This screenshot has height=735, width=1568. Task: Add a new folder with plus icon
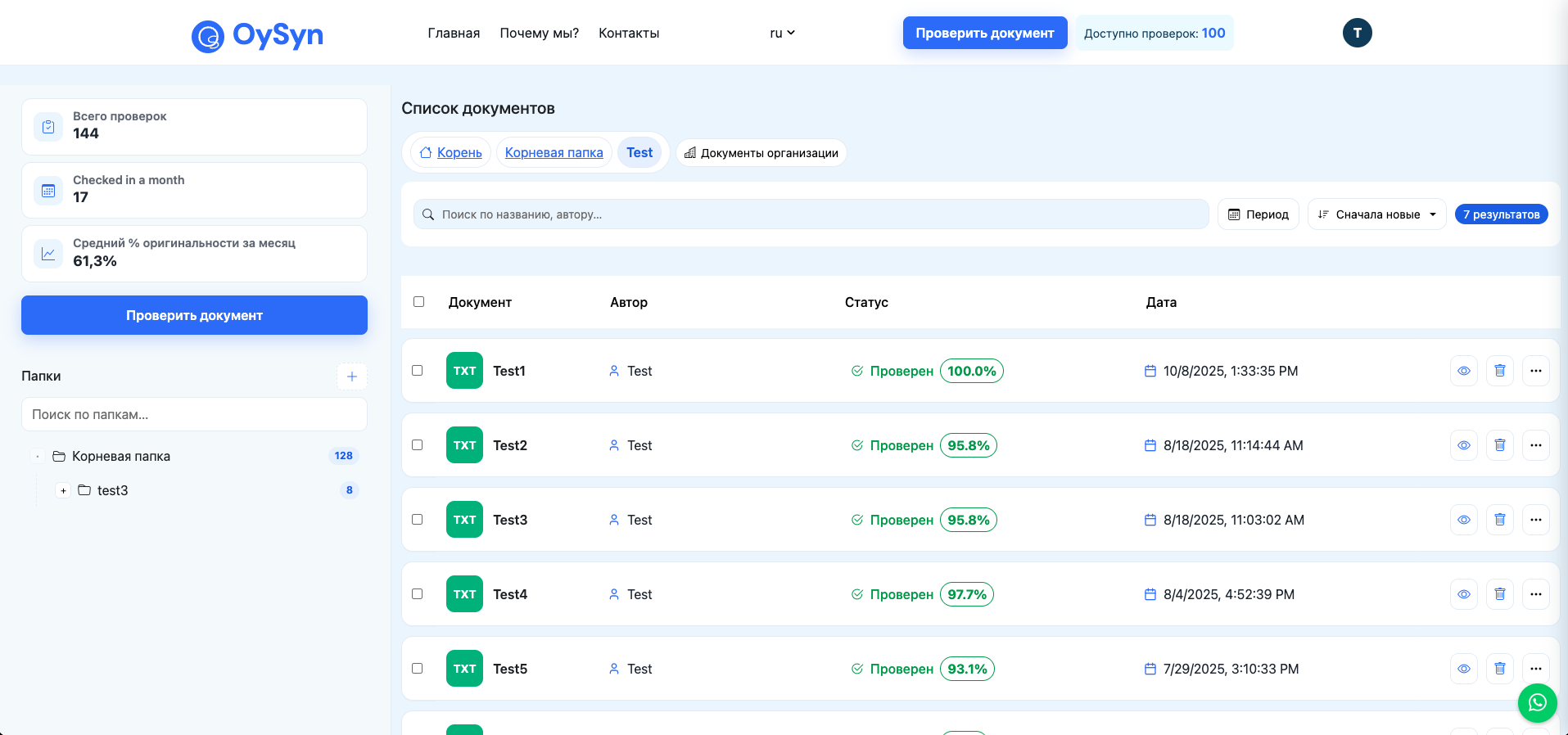pos(352,377)
